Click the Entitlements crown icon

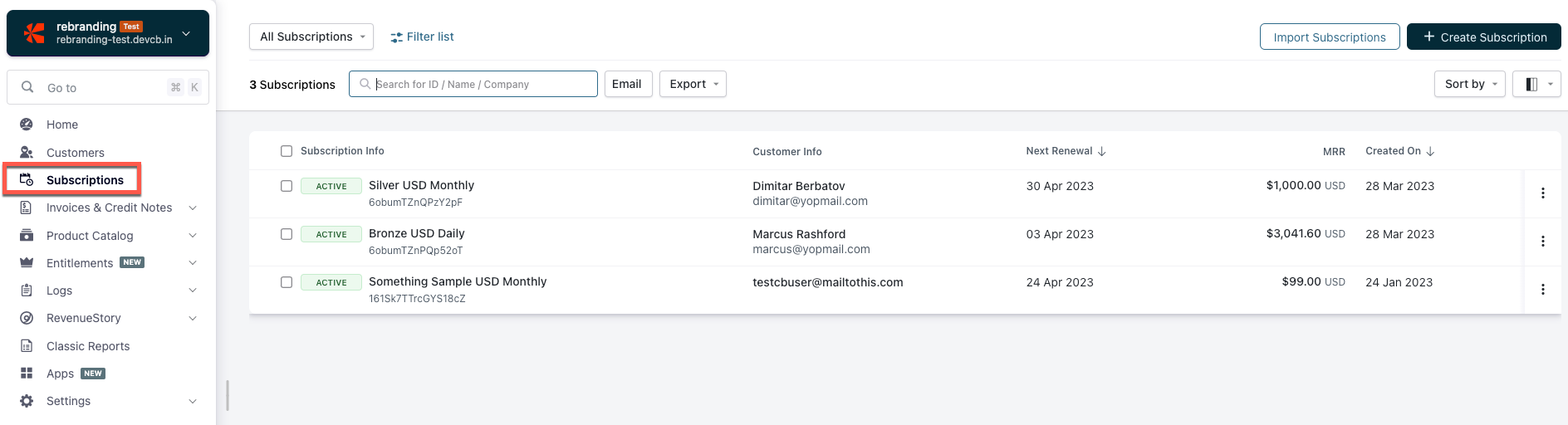point(27,263)
